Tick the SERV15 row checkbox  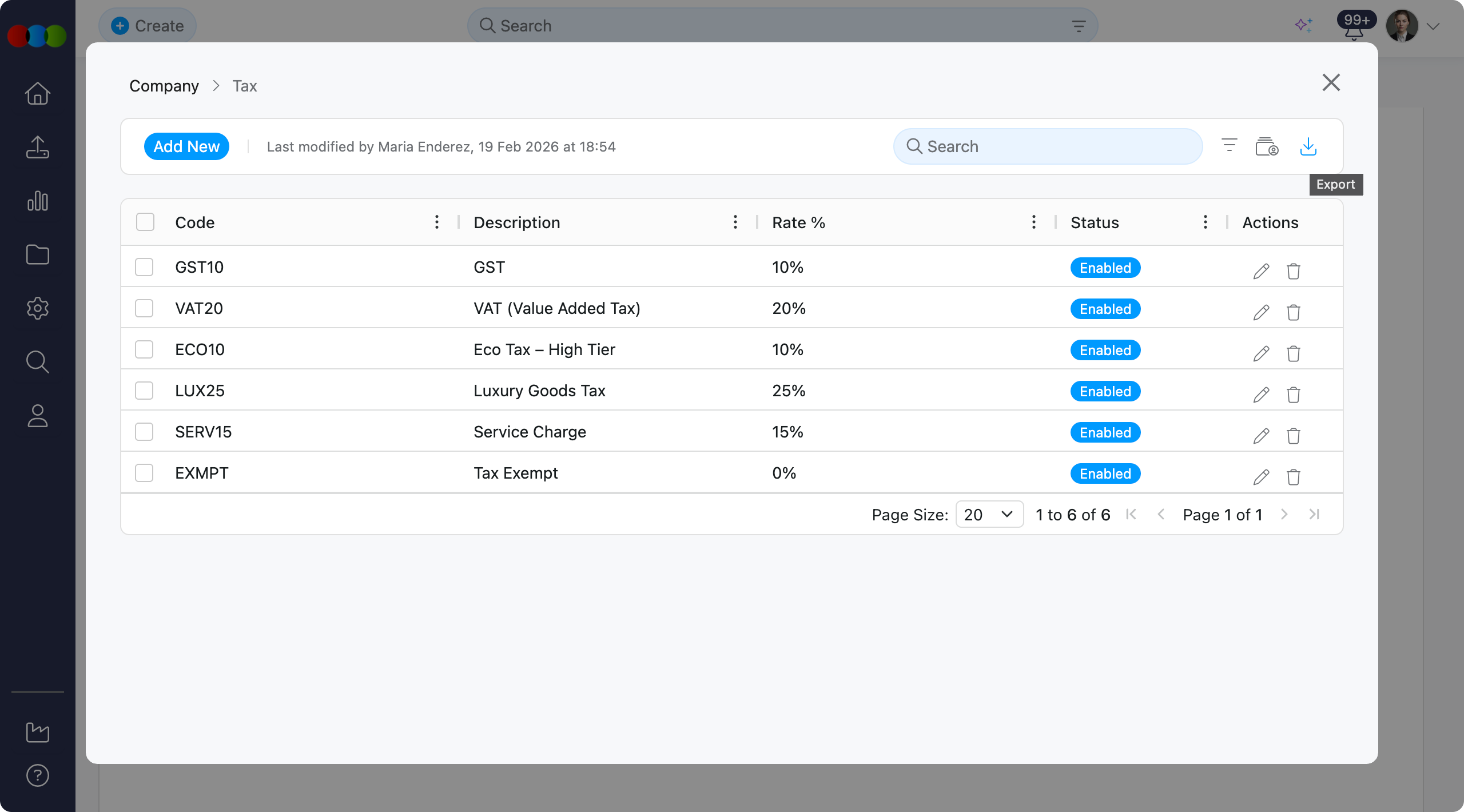click(x=144, y=432)
